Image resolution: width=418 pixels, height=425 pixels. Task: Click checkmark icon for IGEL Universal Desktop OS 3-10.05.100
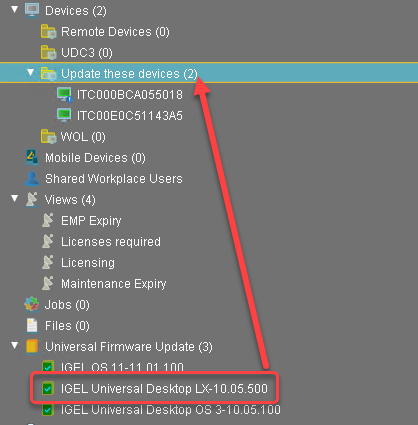48,409
